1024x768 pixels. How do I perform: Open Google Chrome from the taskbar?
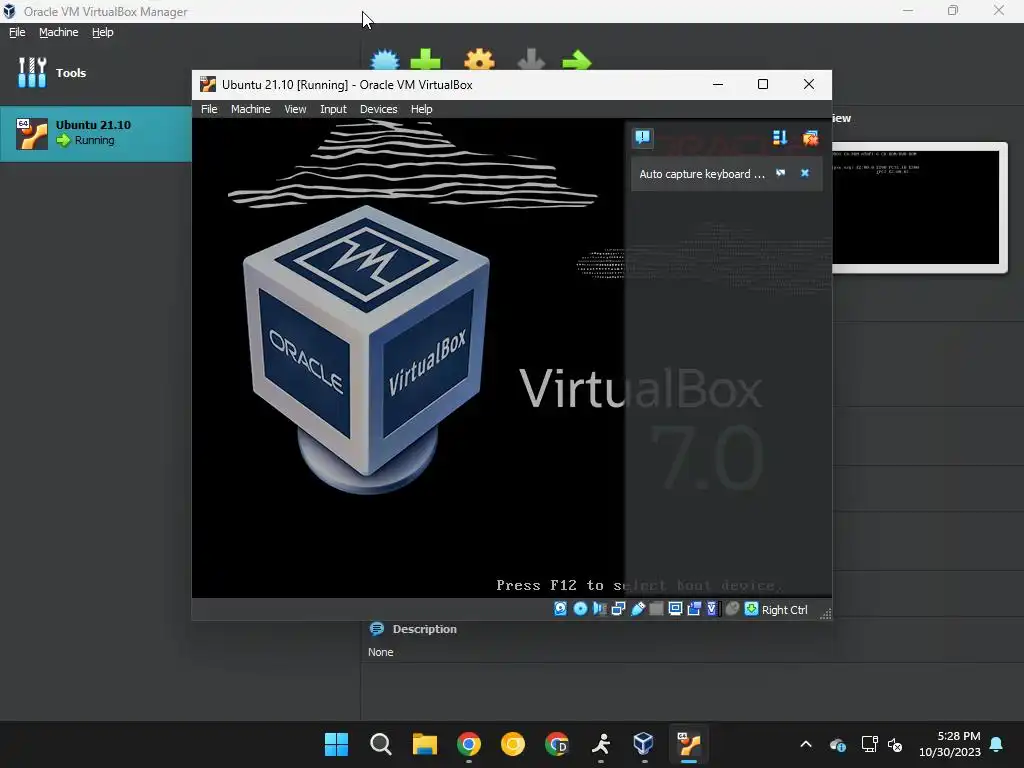pos(469,744)
